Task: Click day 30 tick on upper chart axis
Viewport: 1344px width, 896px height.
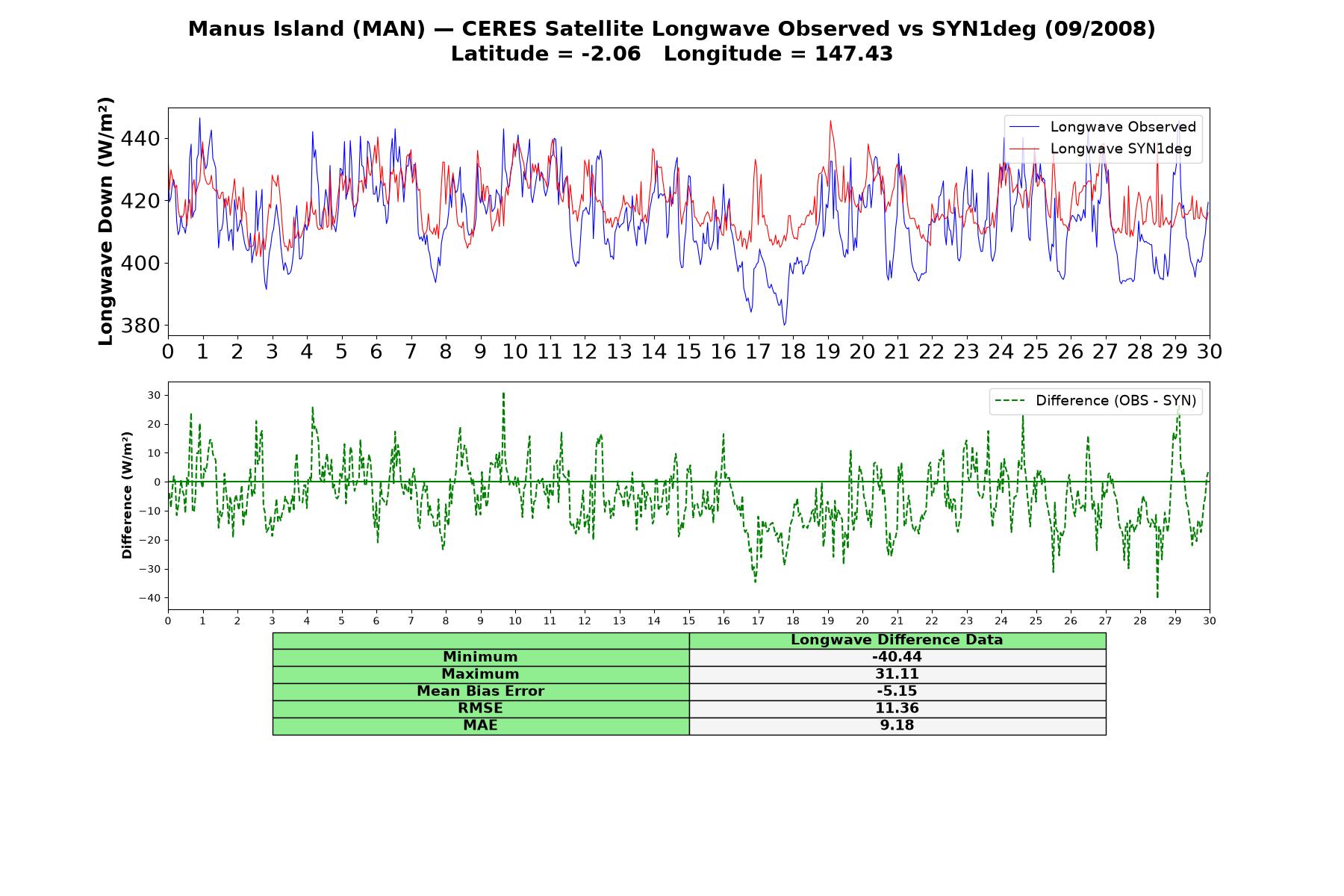Action: pos(1209,351)
